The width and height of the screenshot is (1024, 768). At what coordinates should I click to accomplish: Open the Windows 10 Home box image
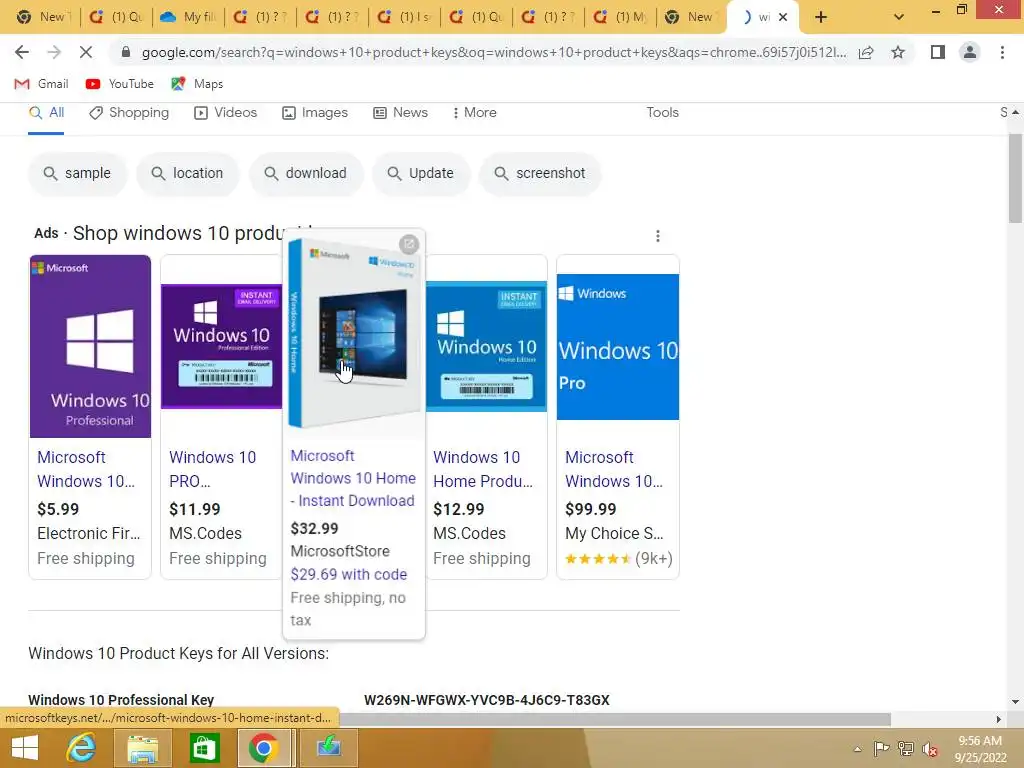tap(353, 334)
